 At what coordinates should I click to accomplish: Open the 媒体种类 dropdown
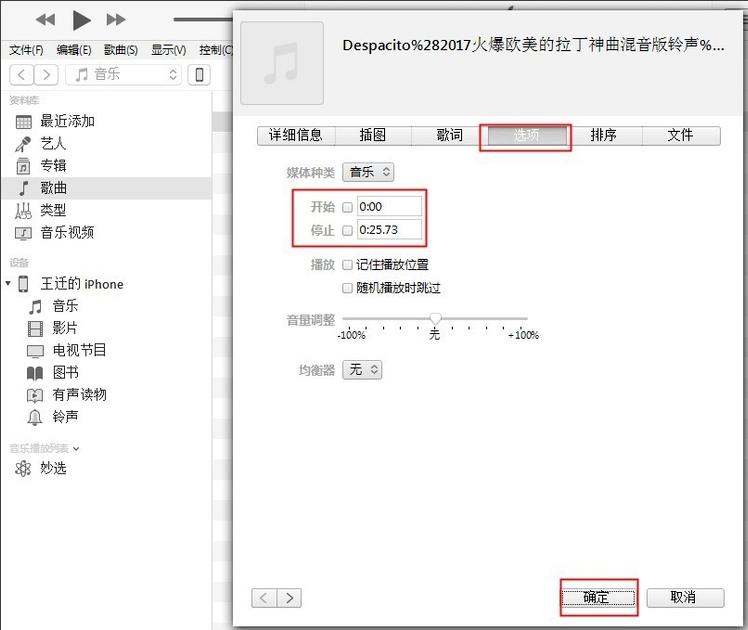368,172
